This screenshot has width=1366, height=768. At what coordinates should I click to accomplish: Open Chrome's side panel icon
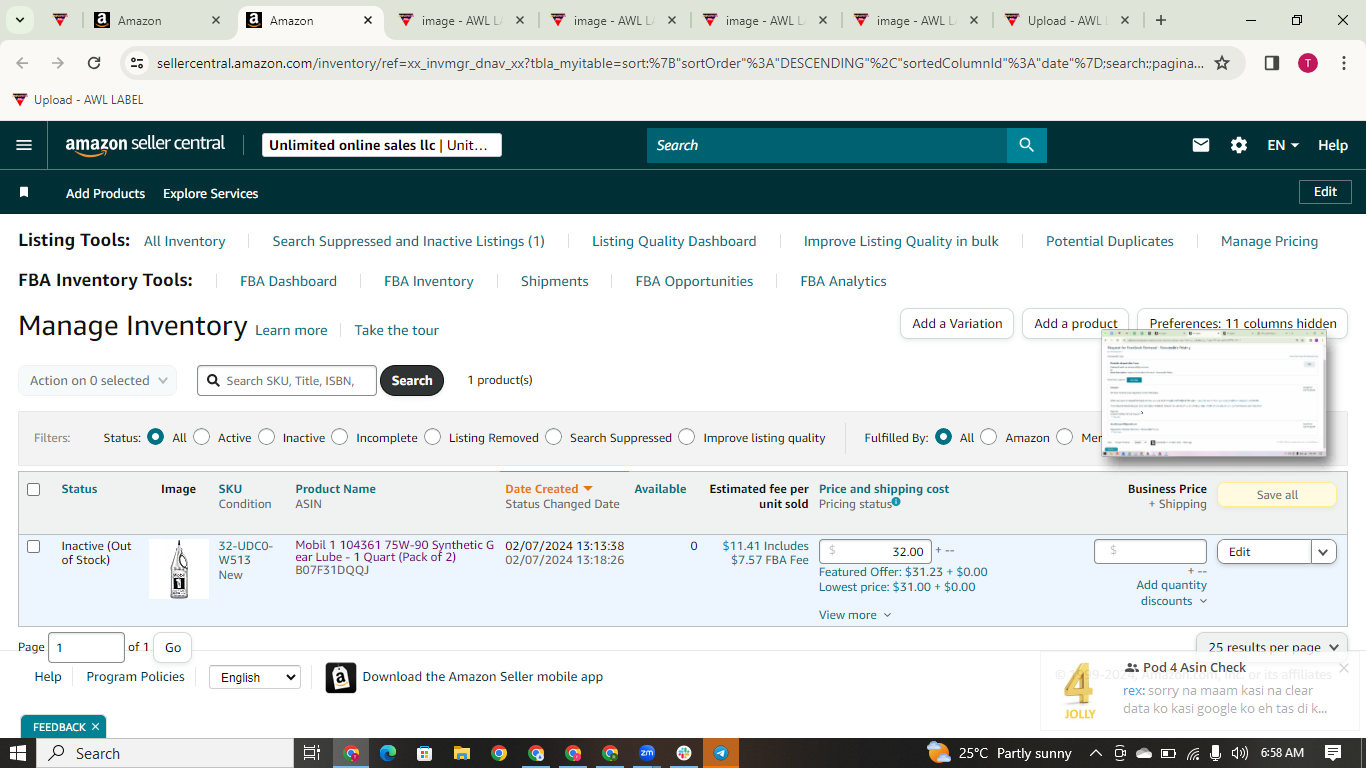(x=1272, y=63)
